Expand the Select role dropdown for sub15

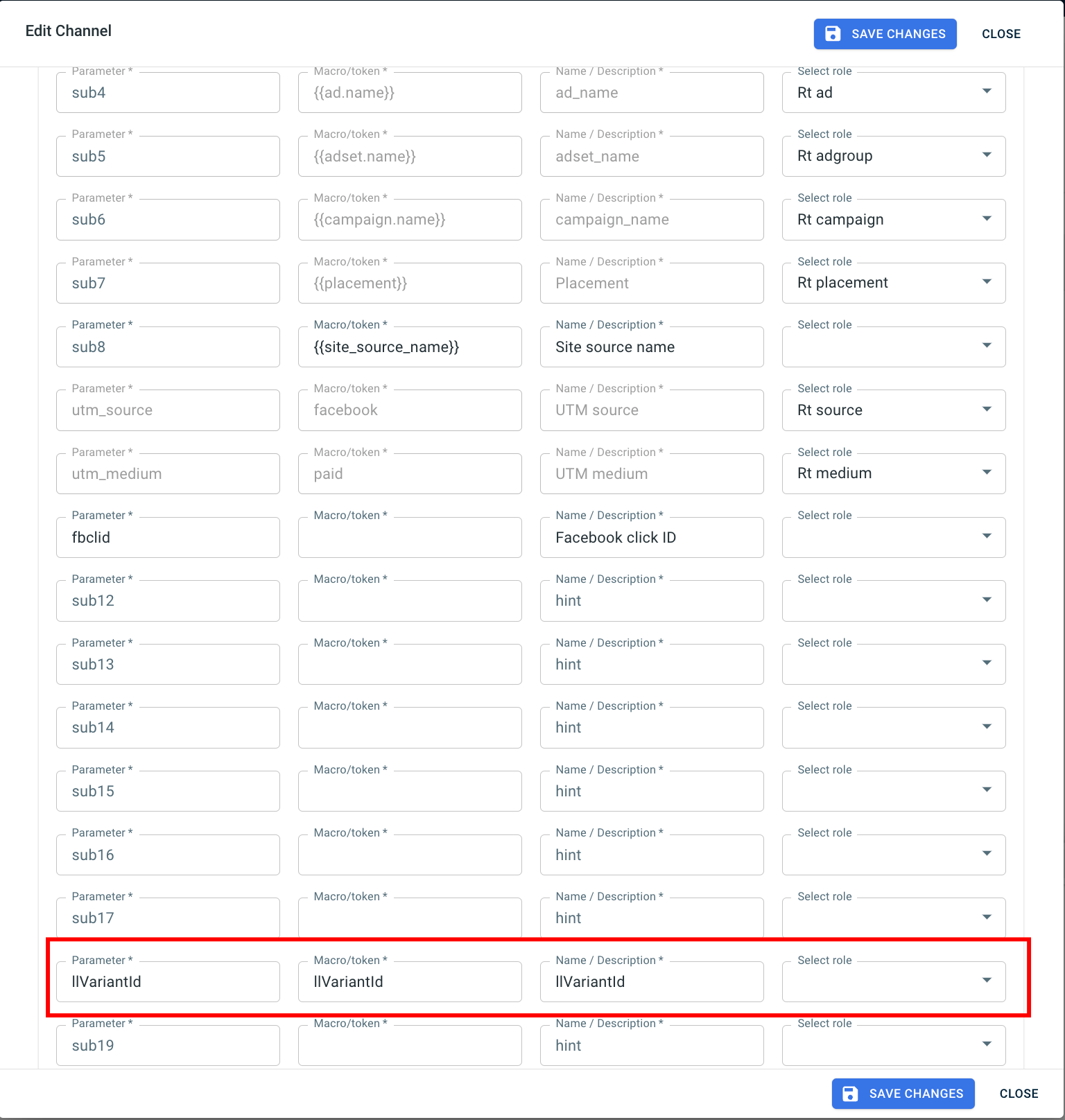894,791
